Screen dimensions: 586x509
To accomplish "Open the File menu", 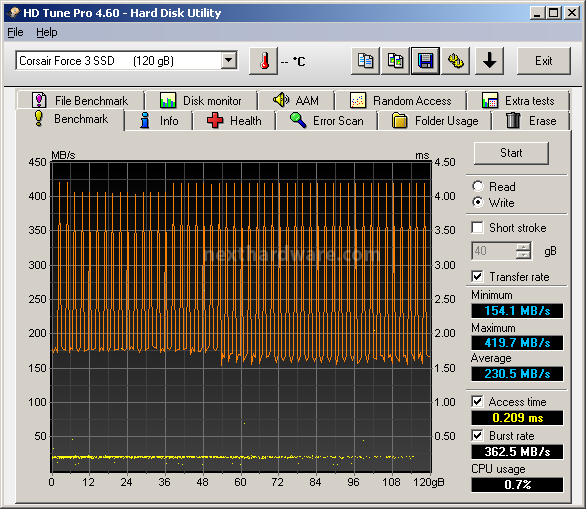I will [x=15, y=33].
